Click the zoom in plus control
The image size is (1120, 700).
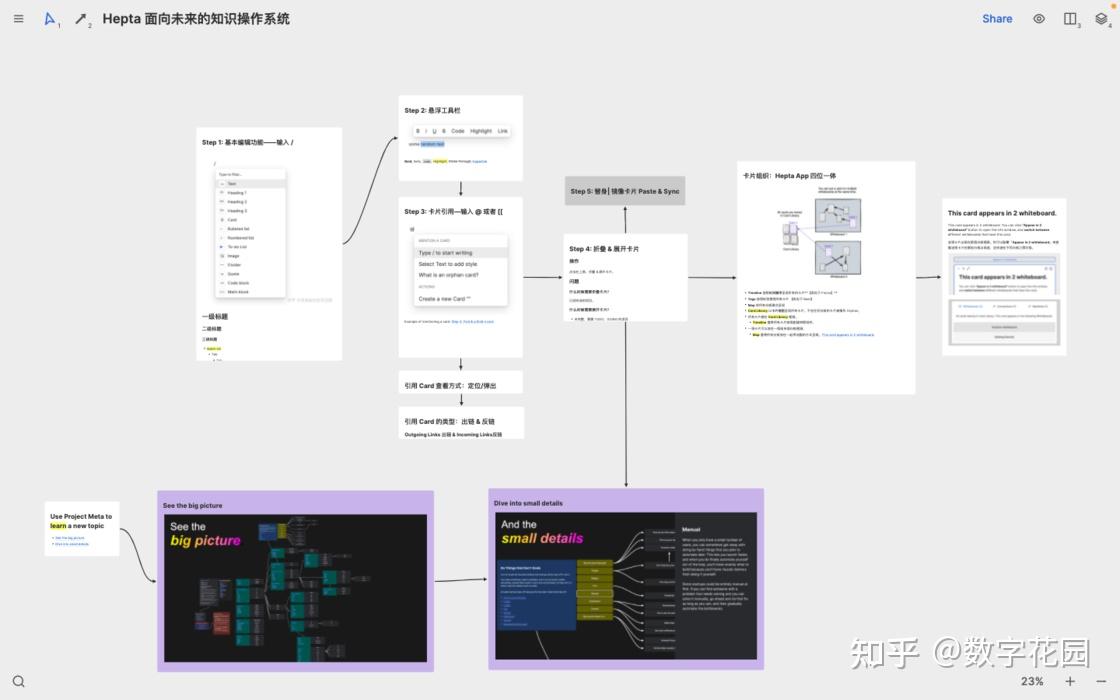(x=1069, y=681)
